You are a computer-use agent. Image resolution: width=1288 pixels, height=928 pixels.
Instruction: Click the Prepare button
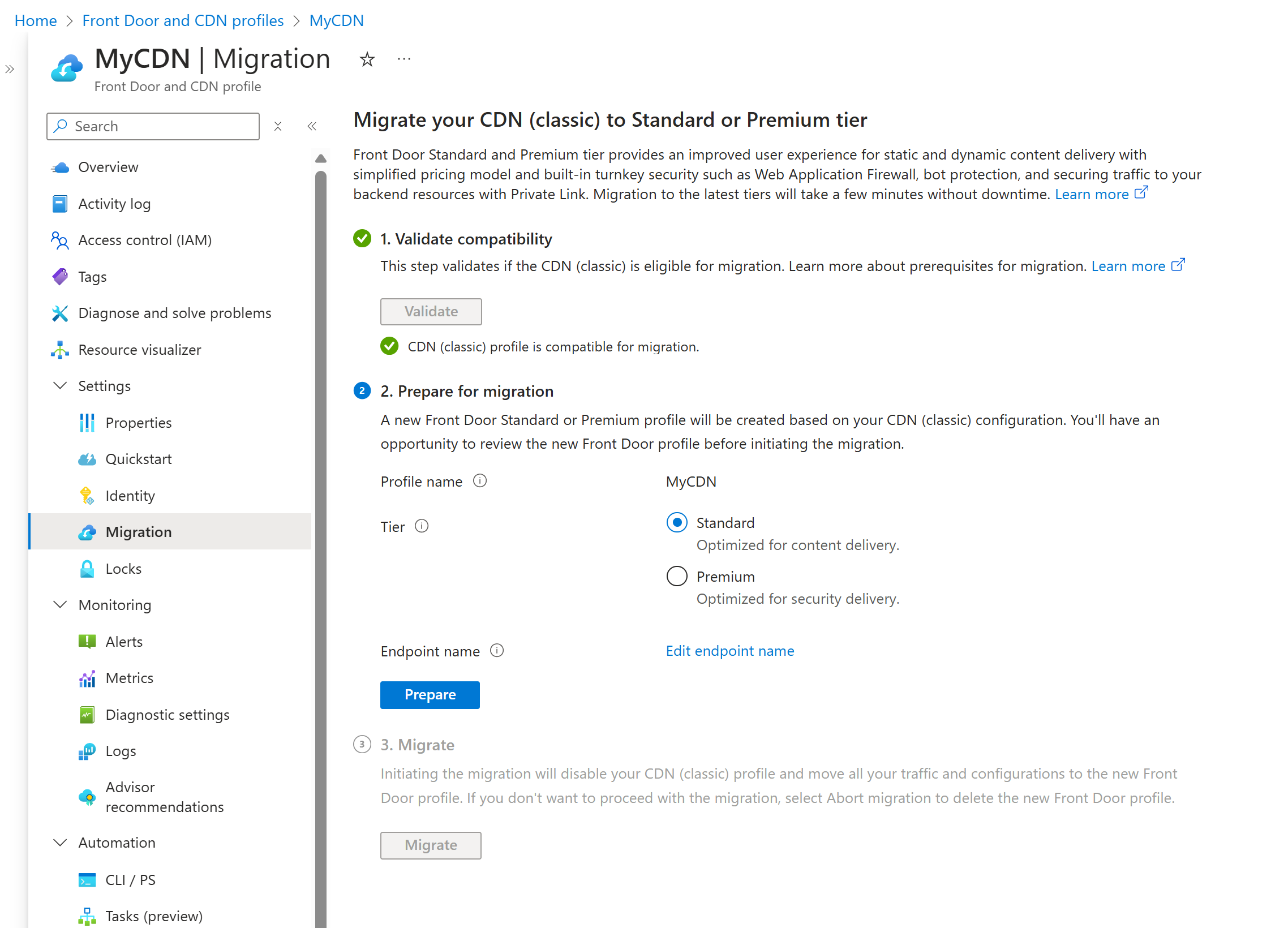[x=430, y=694]
